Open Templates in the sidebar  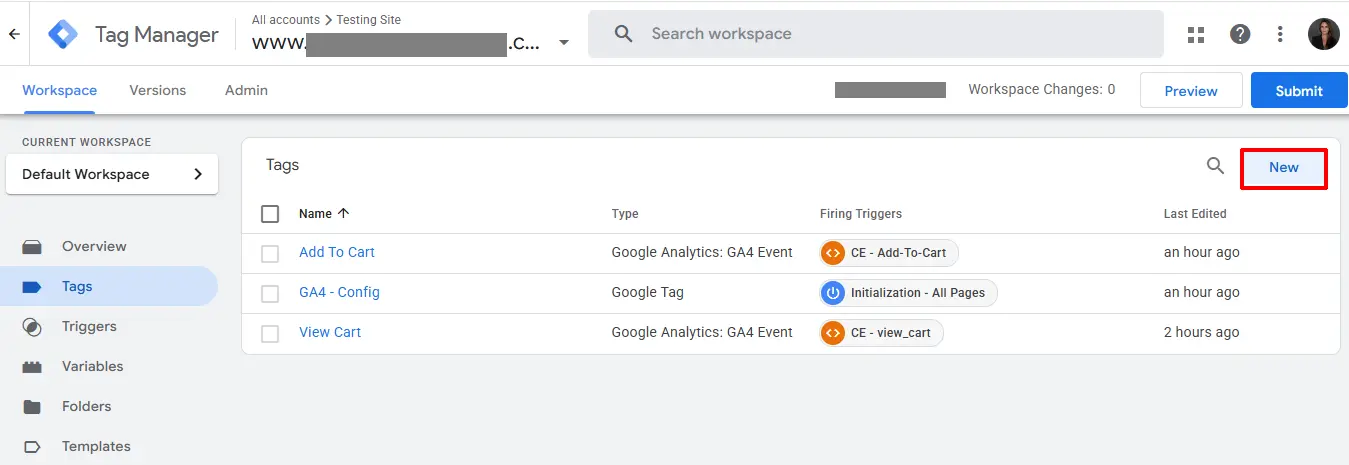pyautogui.click(x=96, y=446)
